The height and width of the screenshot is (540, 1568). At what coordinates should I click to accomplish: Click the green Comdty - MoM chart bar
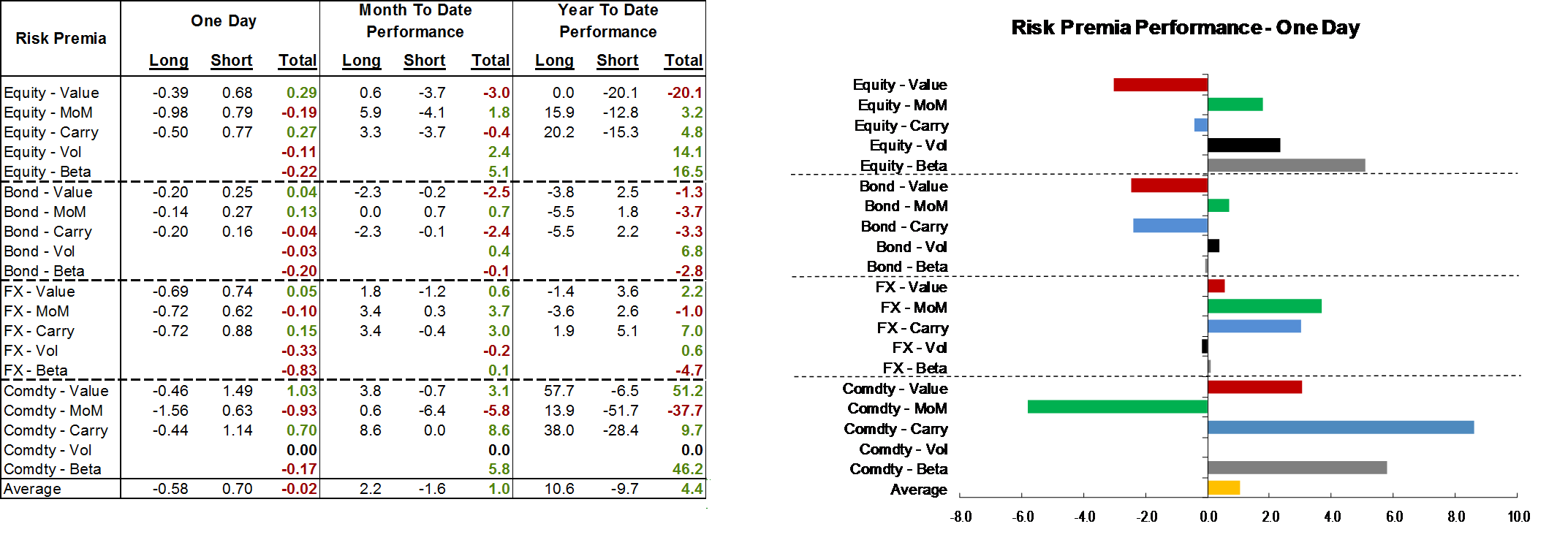(x=1117, y=407)
